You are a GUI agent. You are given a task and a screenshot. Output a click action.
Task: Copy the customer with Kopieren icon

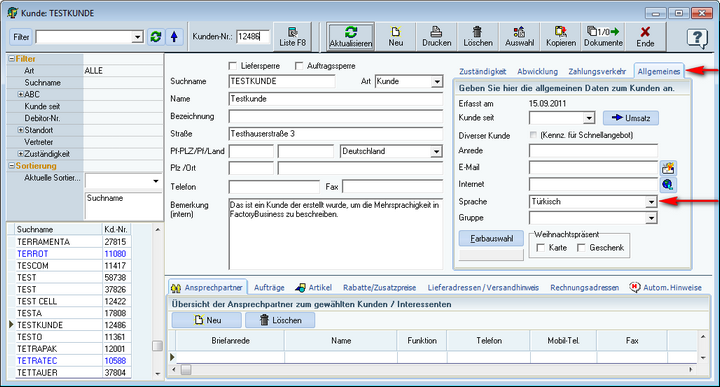click(561, 36)
